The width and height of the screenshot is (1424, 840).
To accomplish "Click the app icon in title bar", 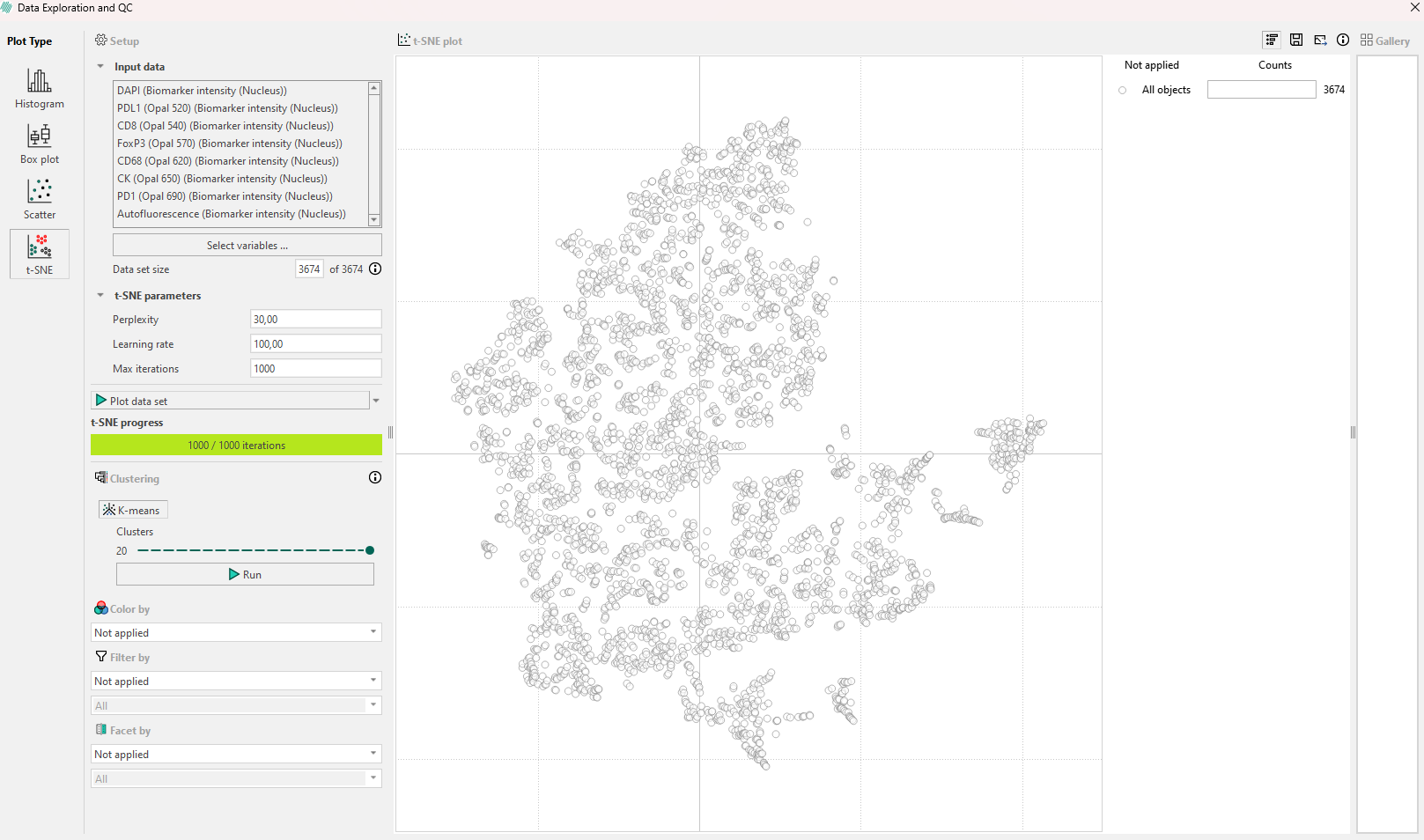I will [x=7, y=8].
